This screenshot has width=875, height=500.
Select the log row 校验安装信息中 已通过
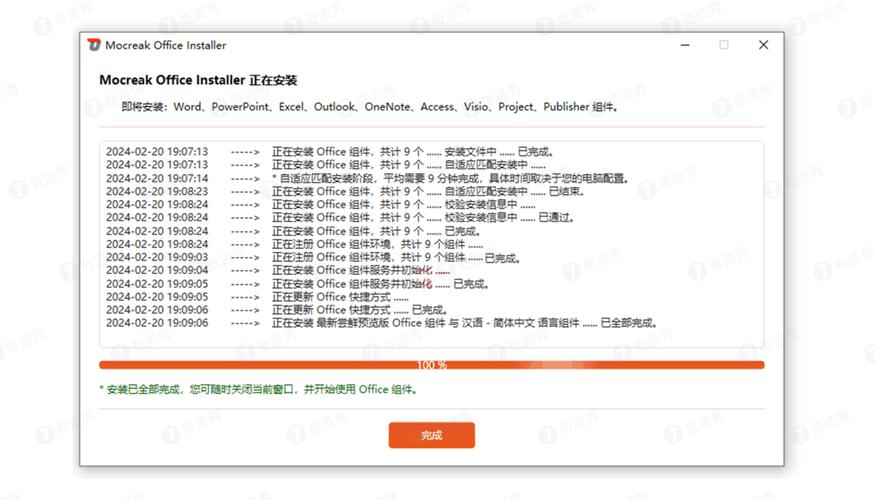[340, 217]
